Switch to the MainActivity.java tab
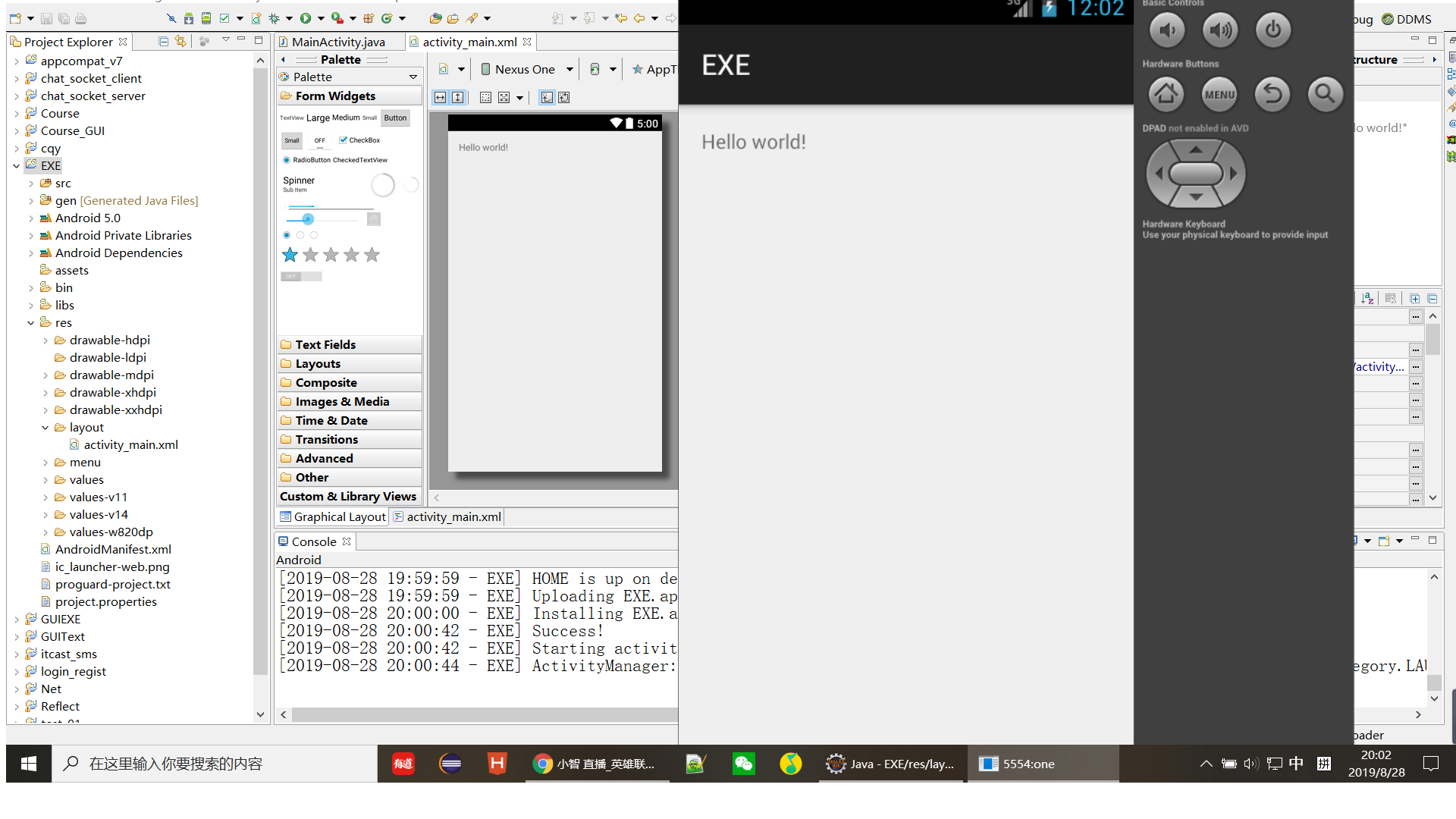The height and width of the screenshot is (819, 1456). pyautogui.click(x=337, y=42)
